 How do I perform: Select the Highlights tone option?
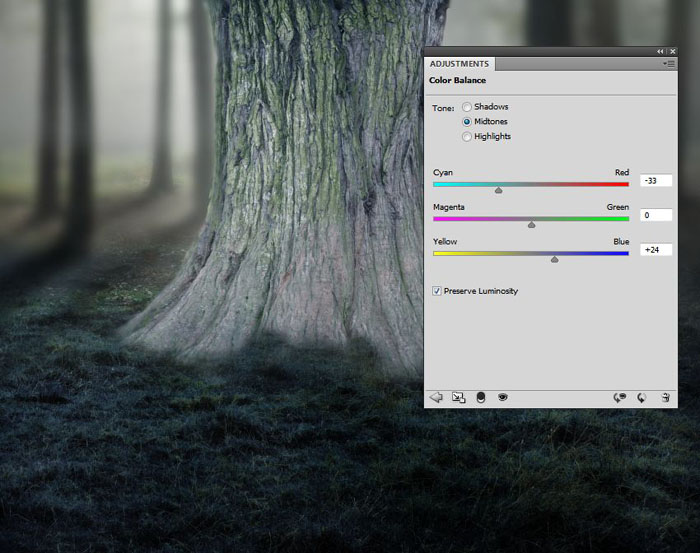[467, 136]
